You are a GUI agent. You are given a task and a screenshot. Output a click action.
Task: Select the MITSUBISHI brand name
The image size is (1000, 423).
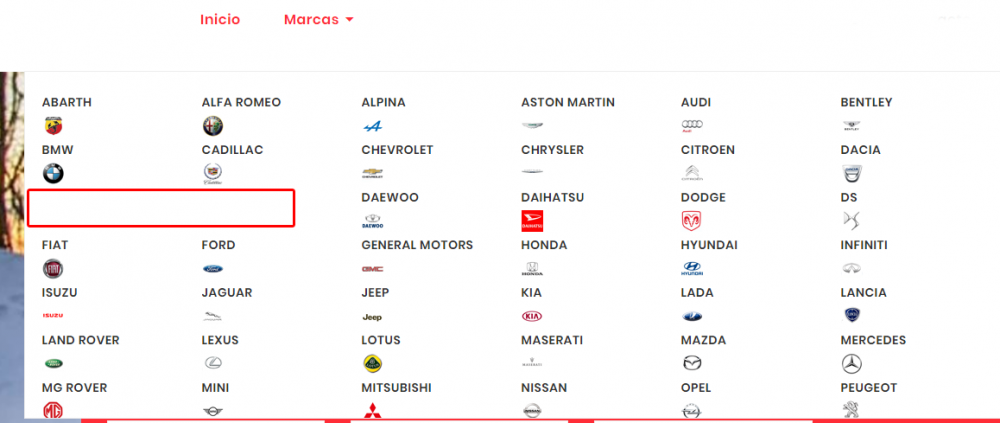click(397, 388)
